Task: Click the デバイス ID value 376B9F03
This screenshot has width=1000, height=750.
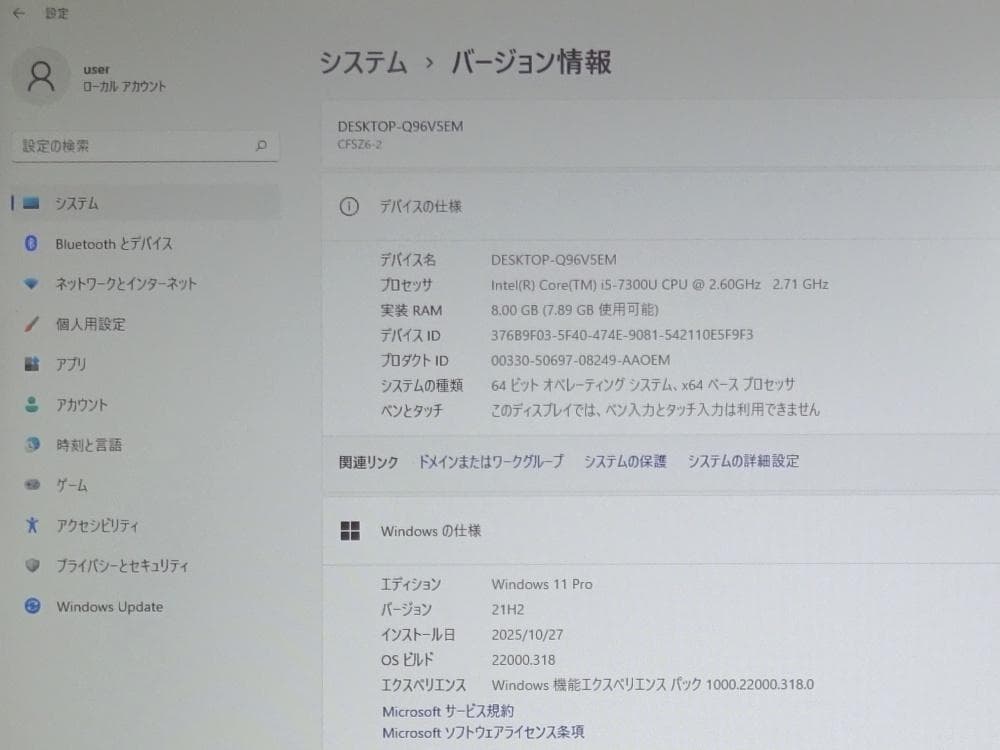Action: [622, 335]
